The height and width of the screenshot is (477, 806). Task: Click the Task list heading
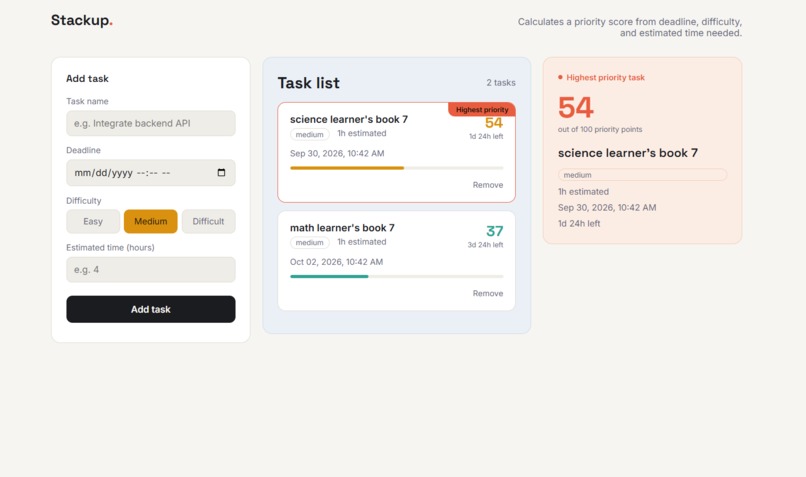(x=308, y=83)
